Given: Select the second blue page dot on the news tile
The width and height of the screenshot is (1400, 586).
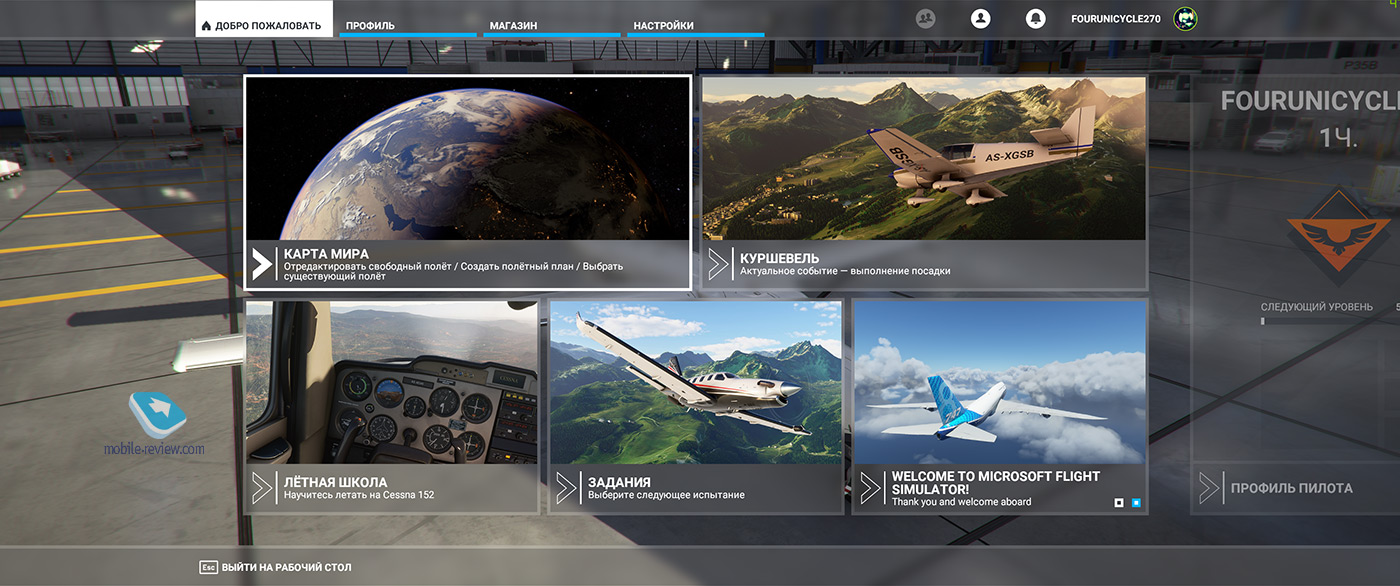Looking at the screenshot, I should [x=1136, y=502].
